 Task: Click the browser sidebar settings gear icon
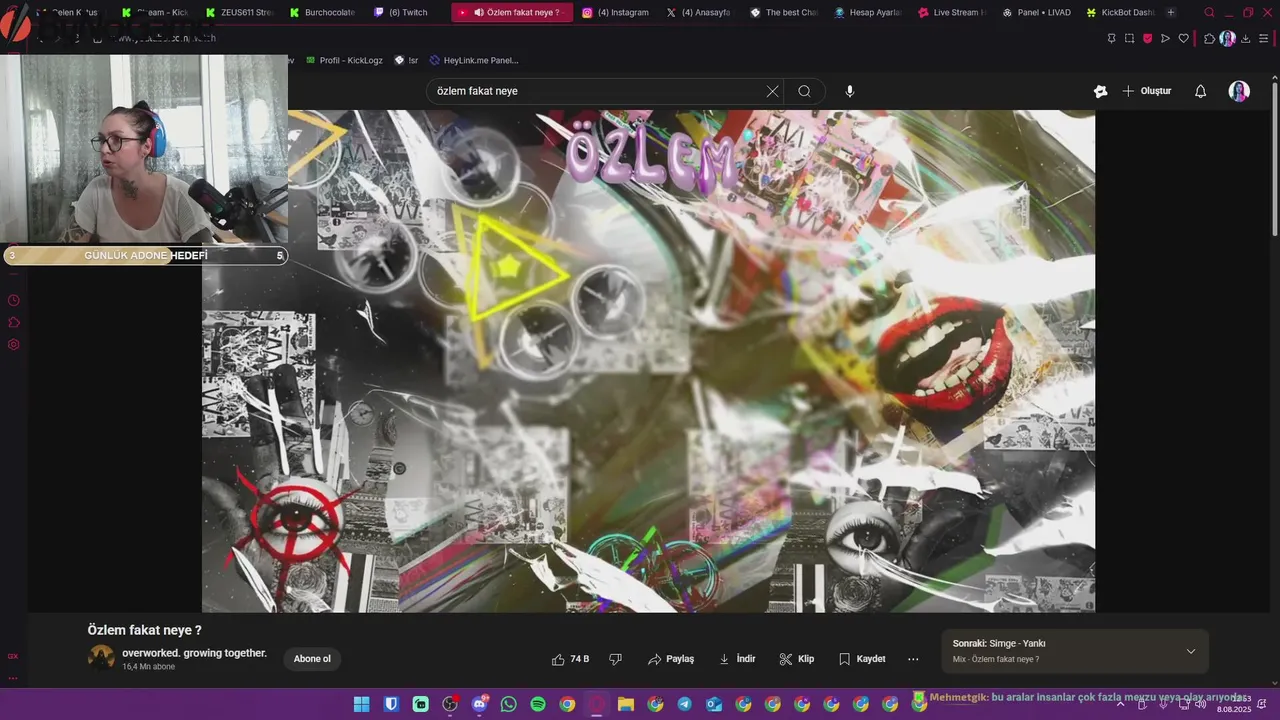click(13, 344)
